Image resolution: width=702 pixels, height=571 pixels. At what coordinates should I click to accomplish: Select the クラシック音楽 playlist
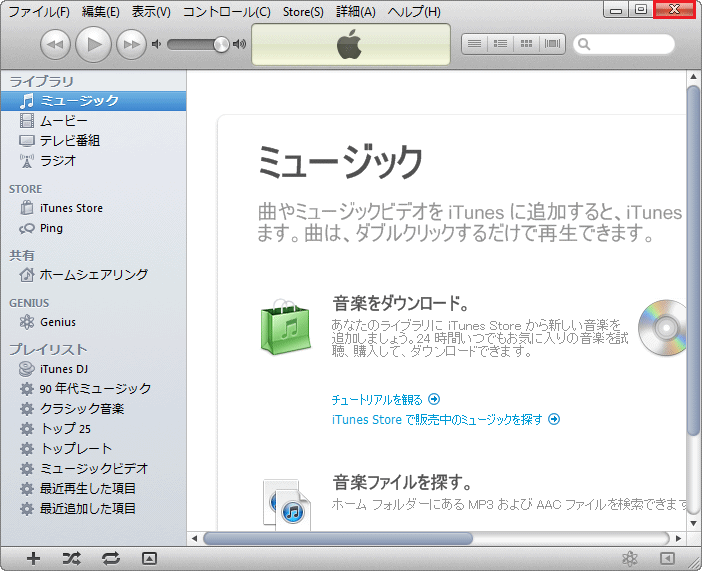[x=93, y=408]
